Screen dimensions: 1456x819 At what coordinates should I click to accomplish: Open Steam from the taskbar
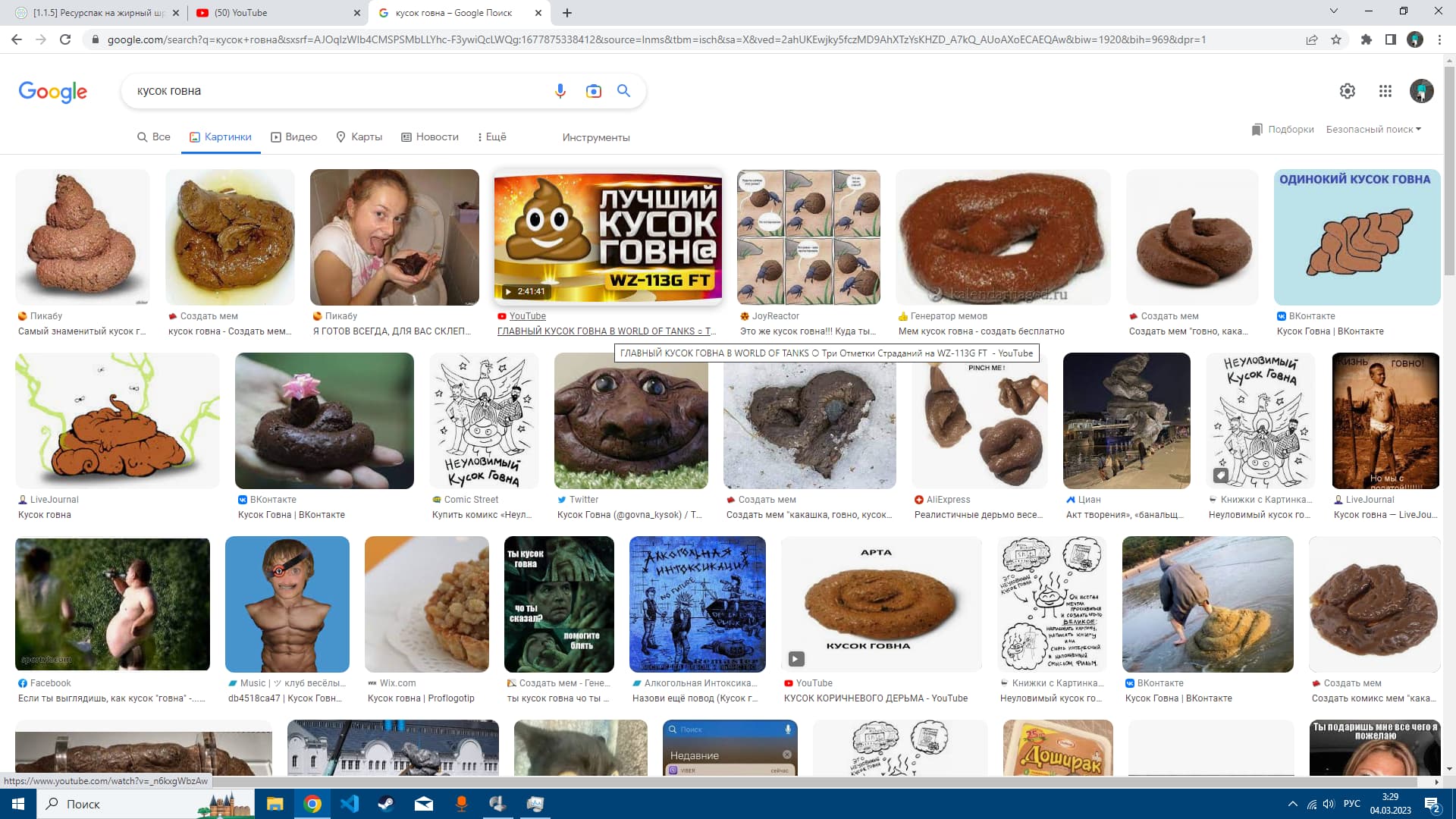pyautogui.click(x=386, y=804)
